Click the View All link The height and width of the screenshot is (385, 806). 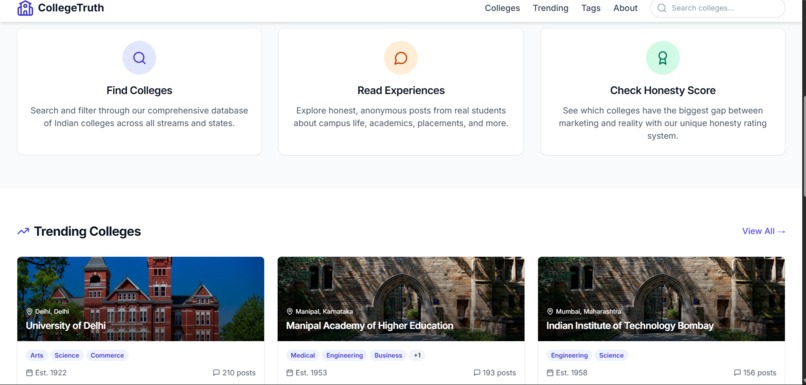(x=763, y=231)
